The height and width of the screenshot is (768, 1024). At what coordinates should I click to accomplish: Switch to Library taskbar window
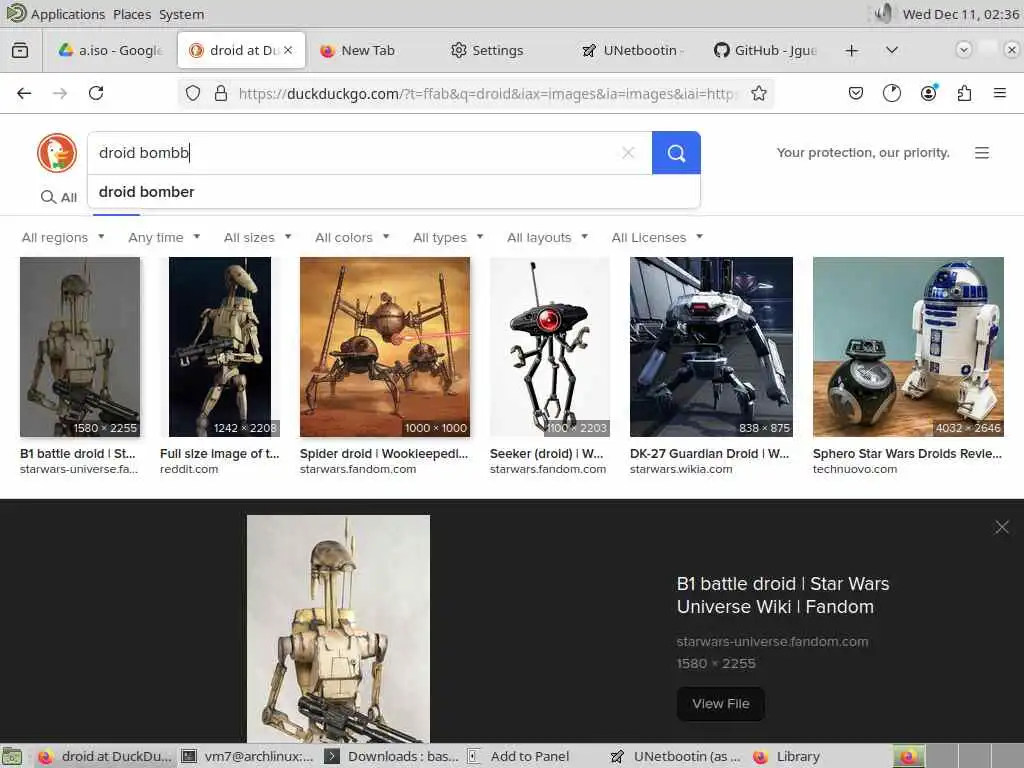(x=786, y=756)
